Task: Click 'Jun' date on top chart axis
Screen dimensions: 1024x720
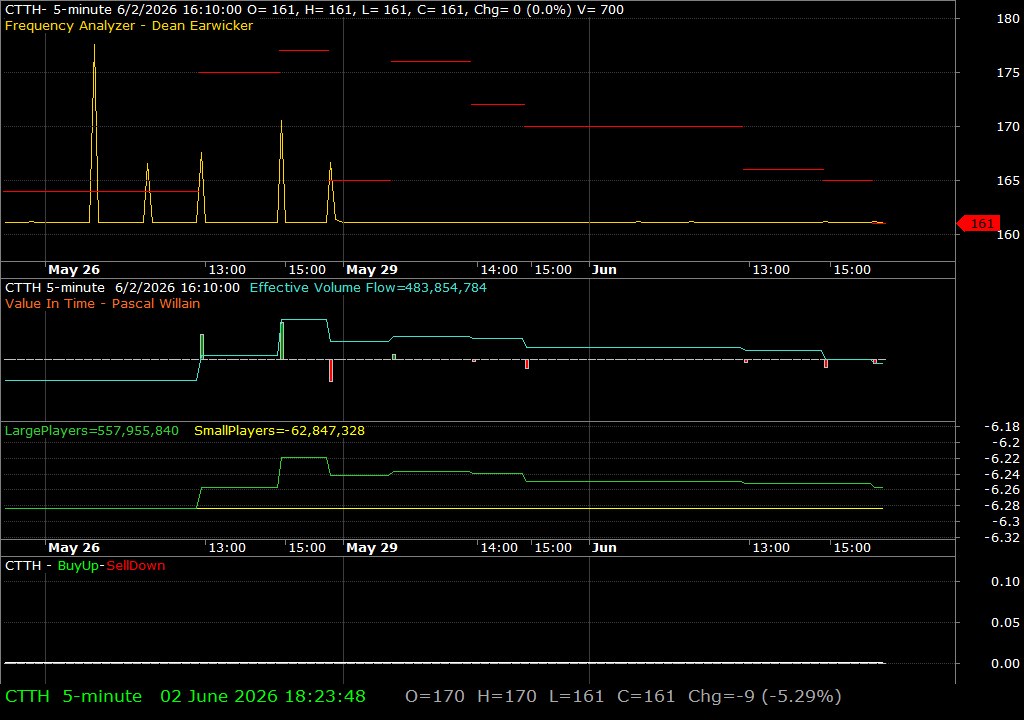Action: tap(604, 270)
